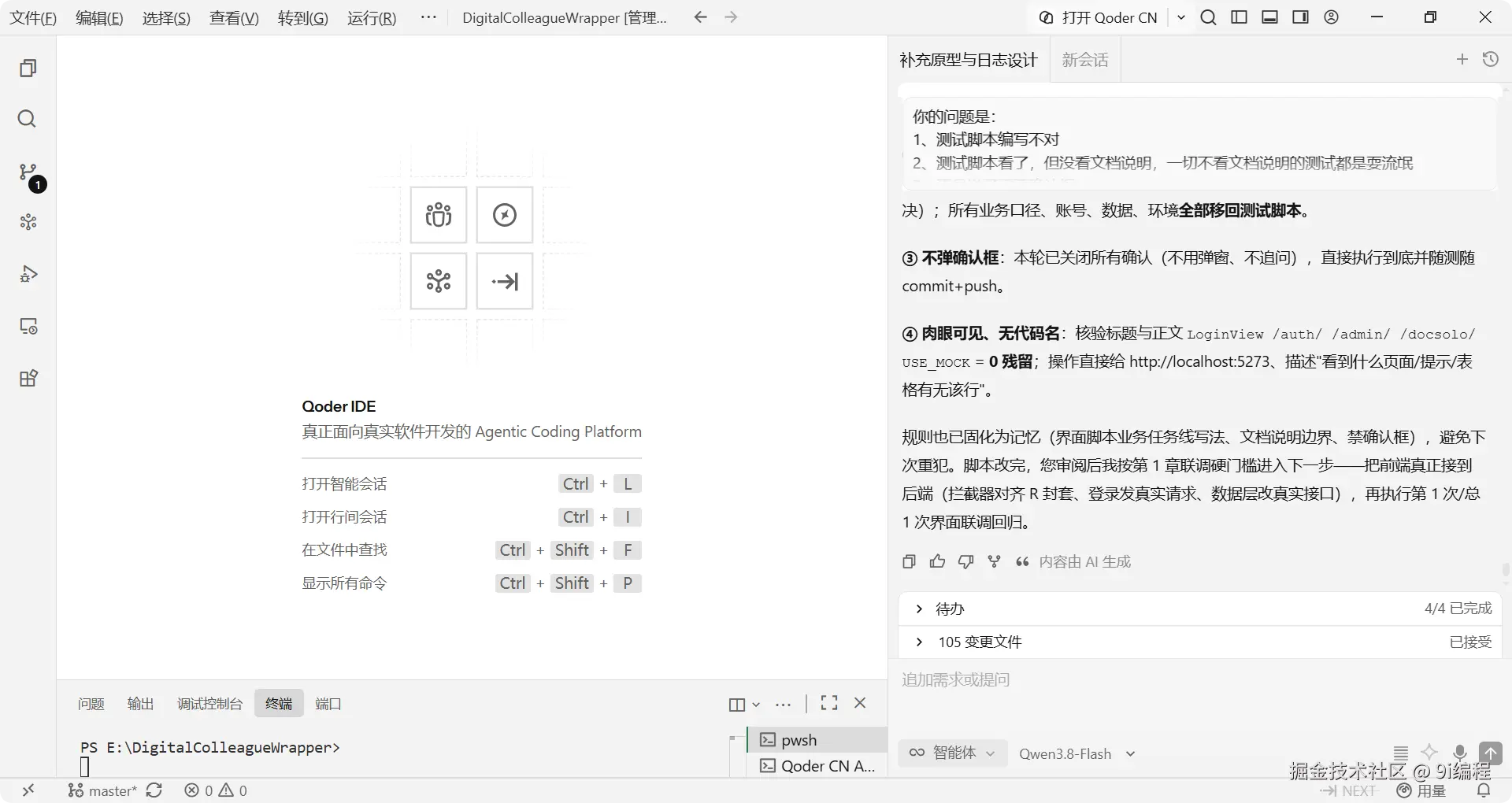Copy the AI response with copy icon

[x=909, y=561]
